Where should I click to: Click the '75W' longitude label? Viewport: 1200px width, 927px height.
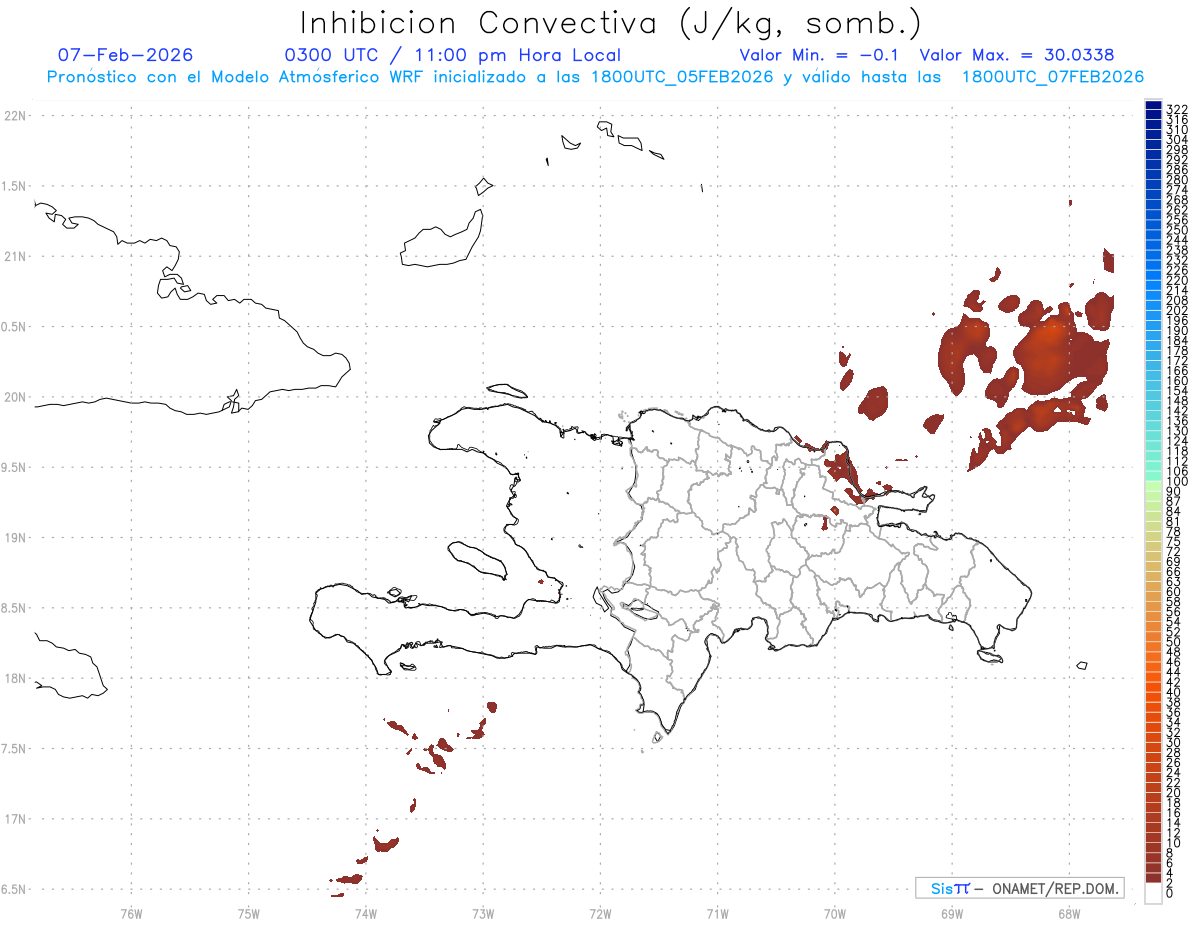pos(249,912)
